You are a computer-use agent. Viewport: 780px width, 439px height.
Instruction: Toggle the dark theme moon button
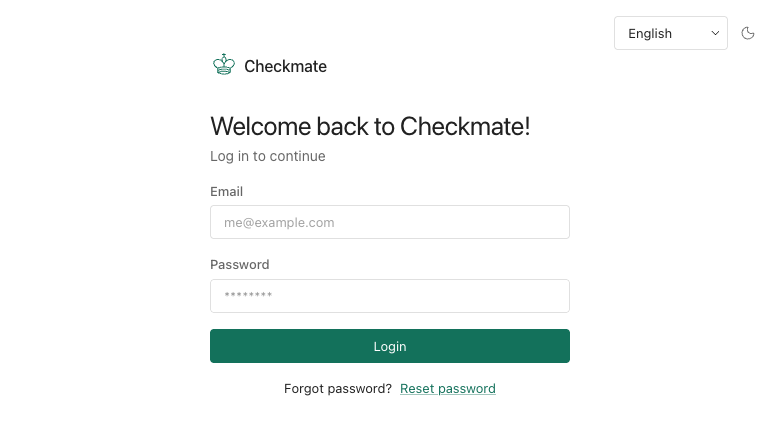click(x=748, y=33)
